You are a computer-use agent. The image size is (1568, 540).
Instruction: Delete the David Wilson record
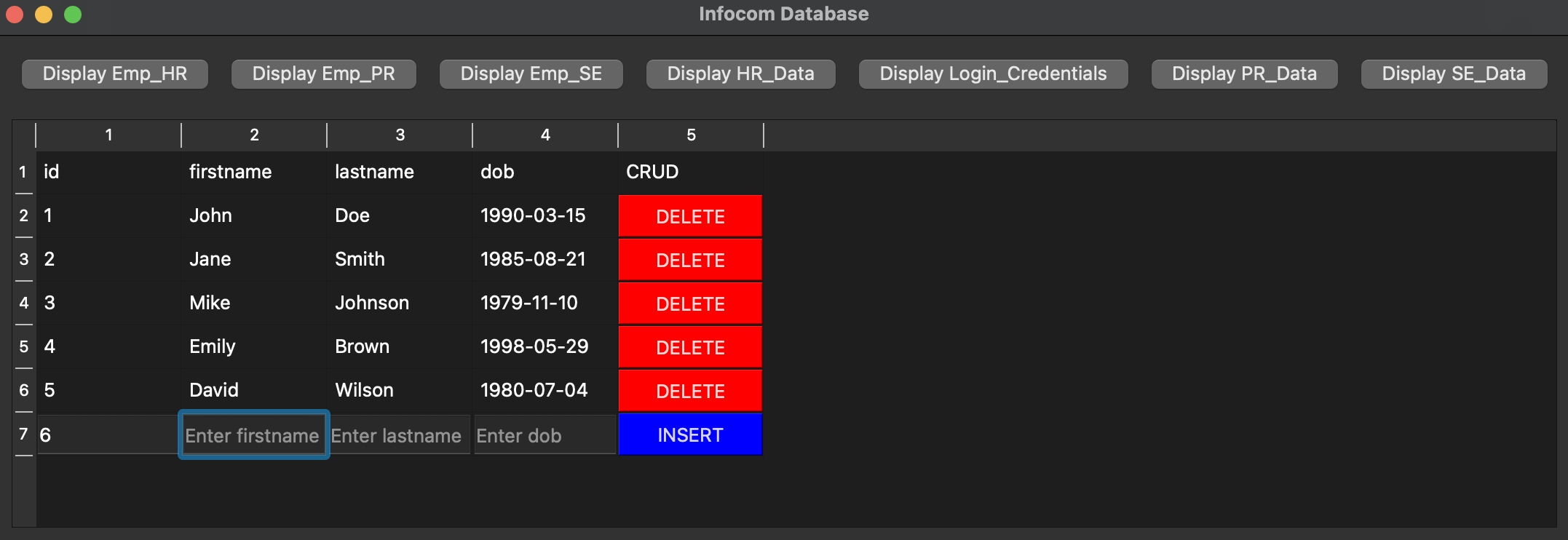(x=690, y=391)
